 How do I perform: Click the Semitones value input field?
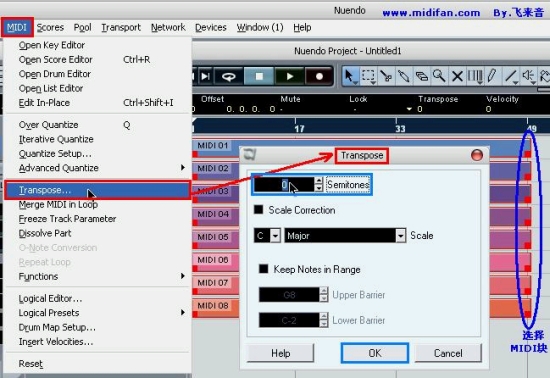point(284,184)
